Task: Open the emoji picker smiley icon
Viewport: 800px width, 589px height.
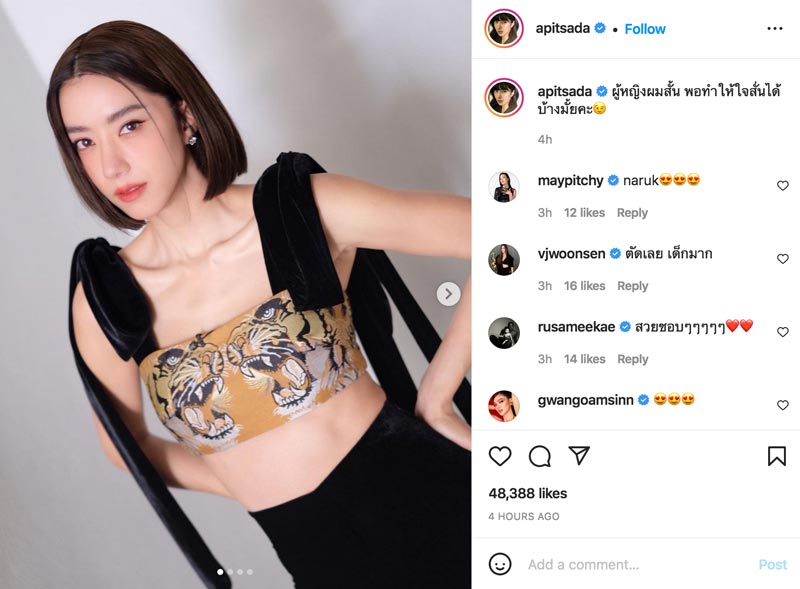Action: pos(499,564)
